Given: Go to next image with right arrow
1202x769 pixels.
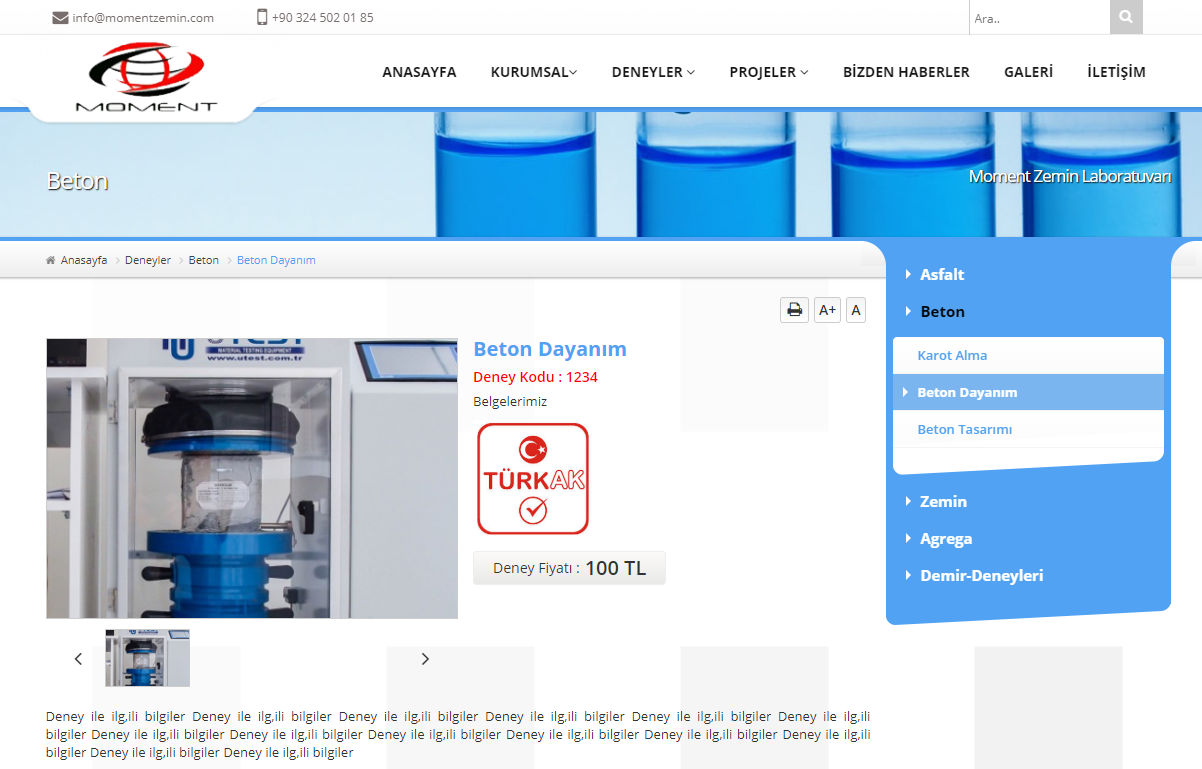Looking at the screenshot, I should tap(425, 658).
